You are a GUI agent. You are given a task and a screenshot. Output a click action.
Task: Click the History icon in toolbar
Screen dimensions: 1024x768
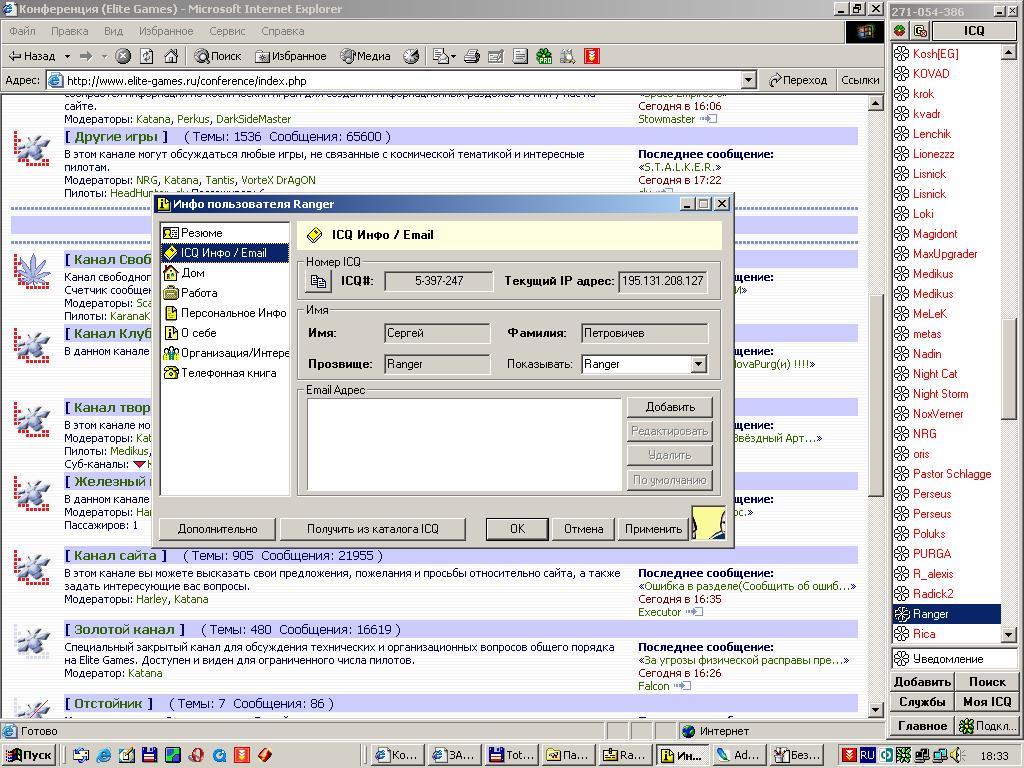click(x=411, y=56)
